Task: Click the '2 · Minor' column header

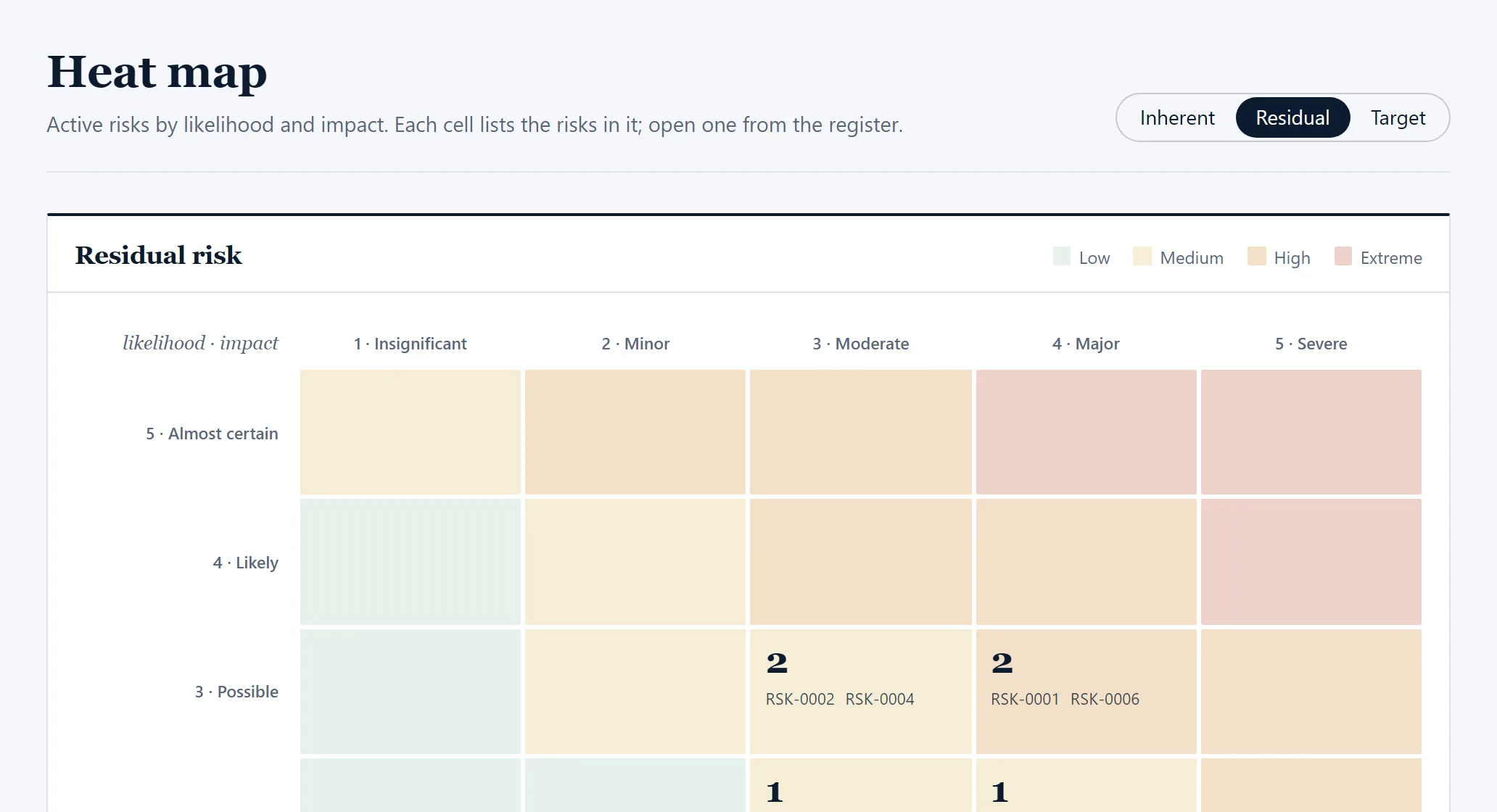Action: [x=635, y=344]
